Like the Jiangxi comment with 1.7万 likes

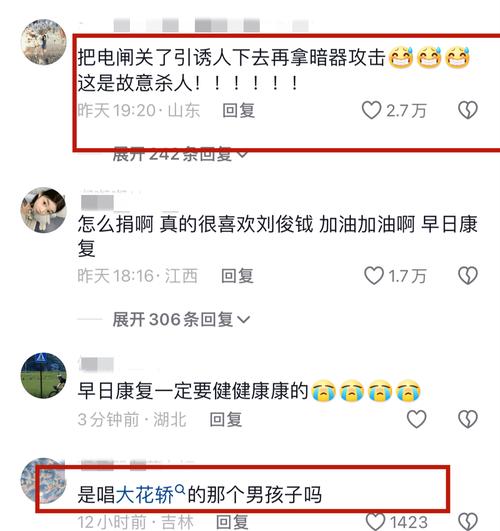(374, 276)
